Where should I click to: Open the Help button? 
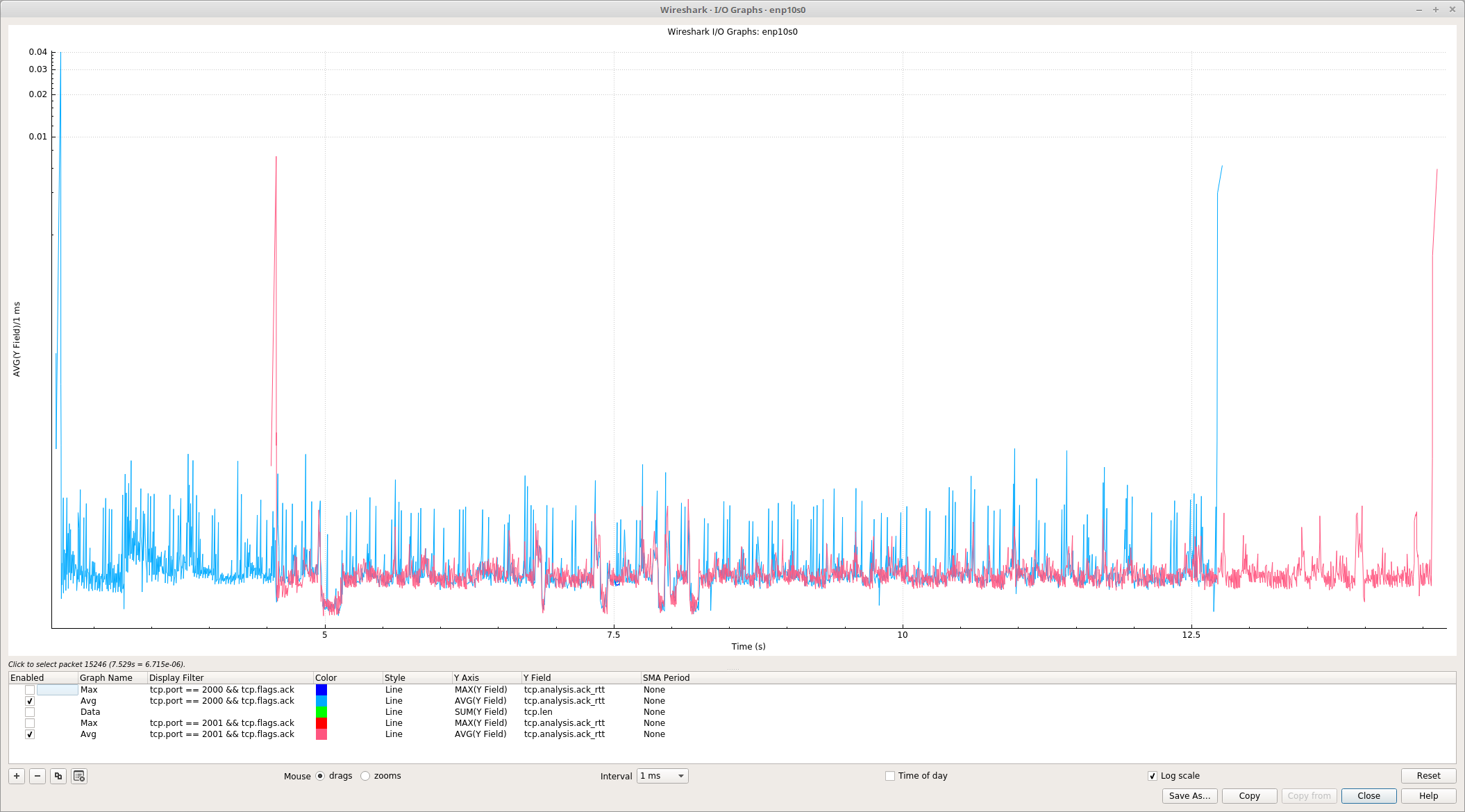click(x=1428, y=796)
